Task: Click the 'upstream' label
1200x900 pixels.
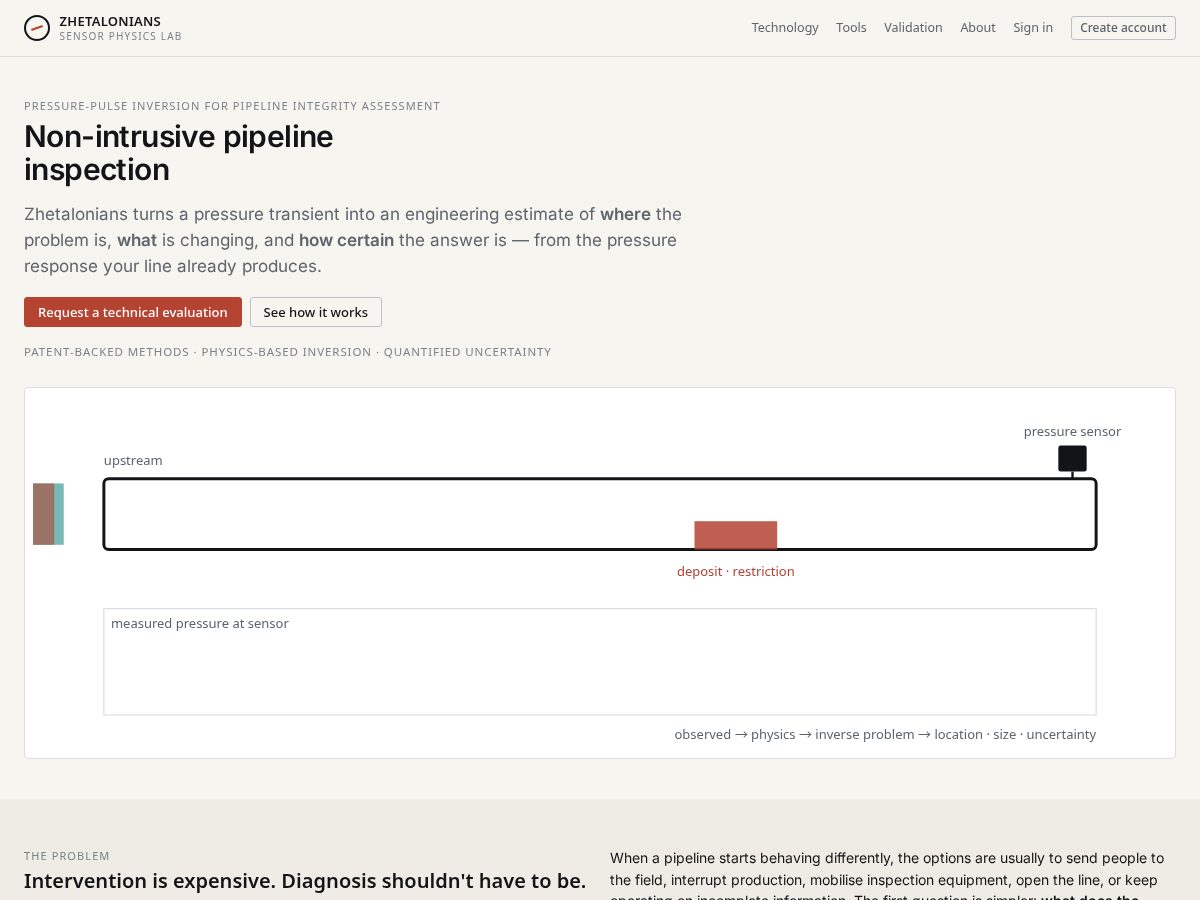Action: [x=133, y=460]
